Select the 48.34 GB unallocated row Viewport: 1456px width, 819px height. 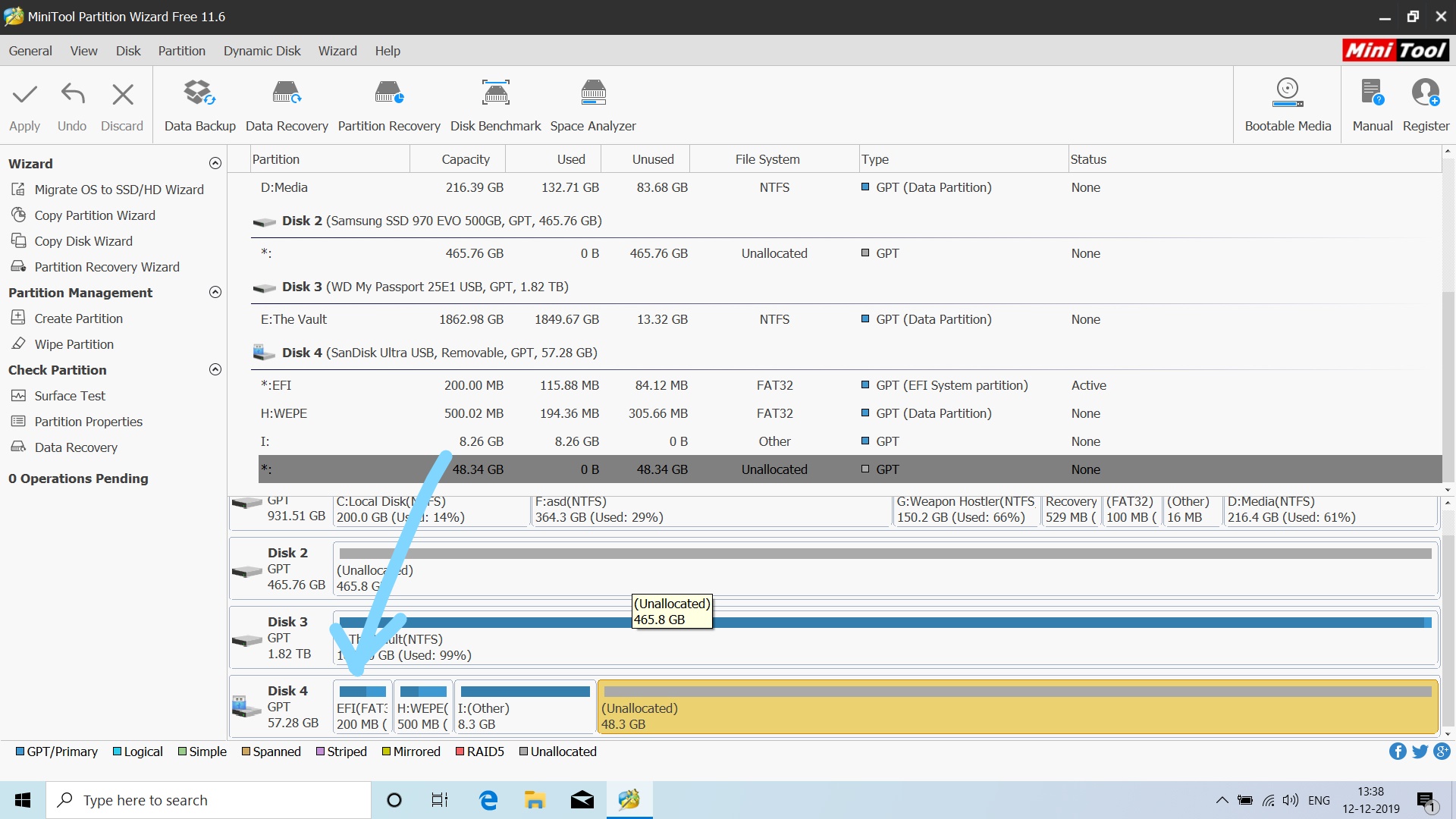[x=849, y=469]
